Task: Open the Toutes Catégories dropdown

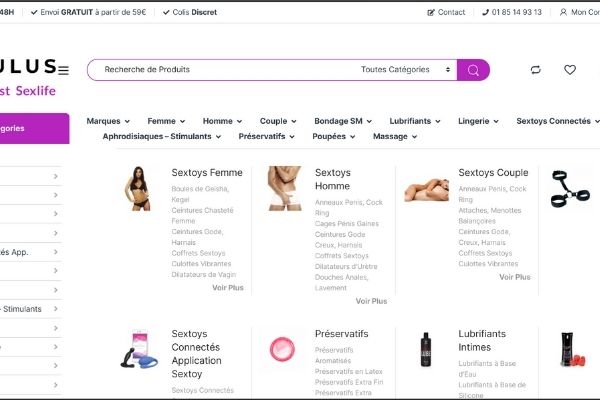Action: (405, 70)
